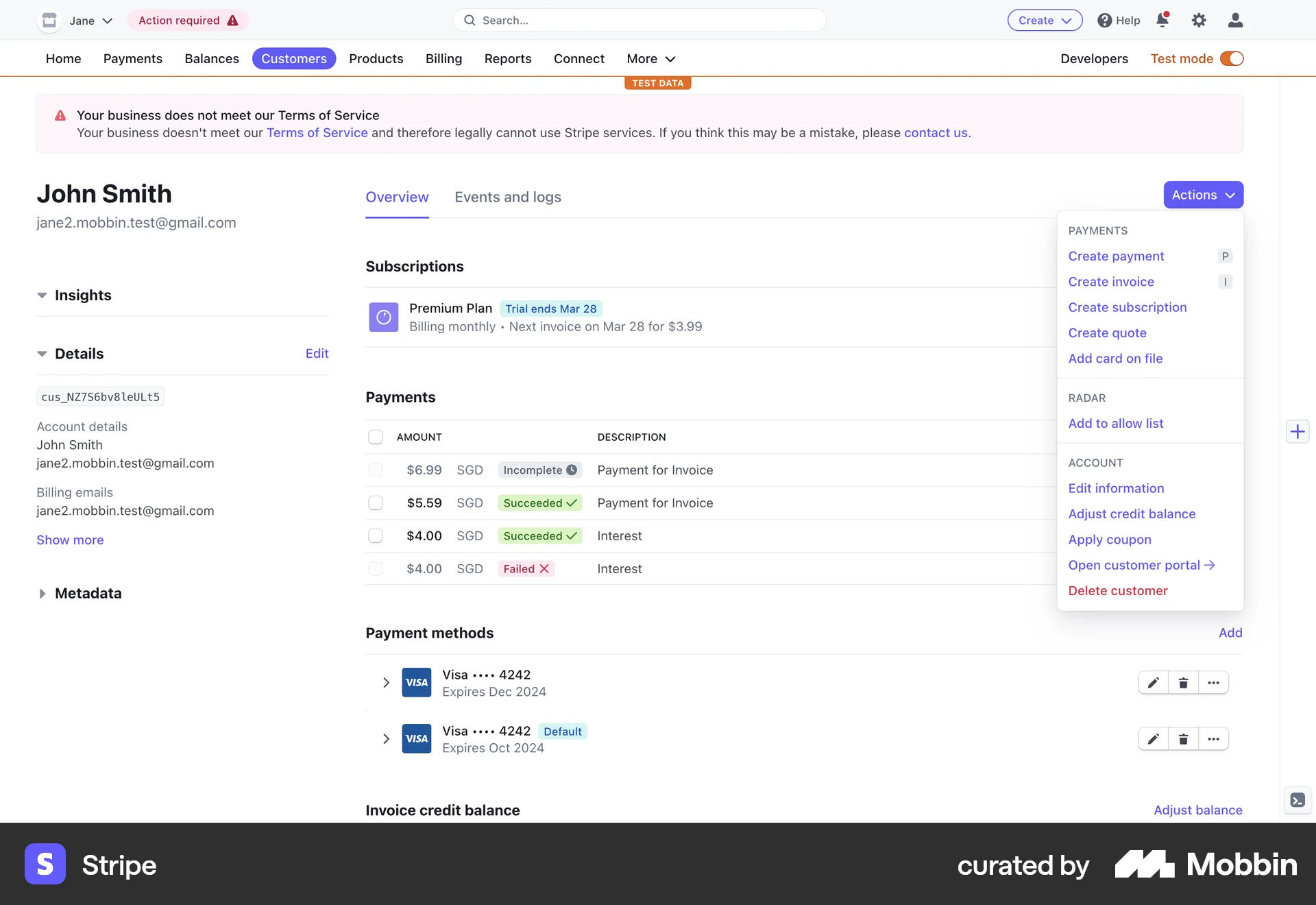Expand the Metadata section

click(88, 593)
